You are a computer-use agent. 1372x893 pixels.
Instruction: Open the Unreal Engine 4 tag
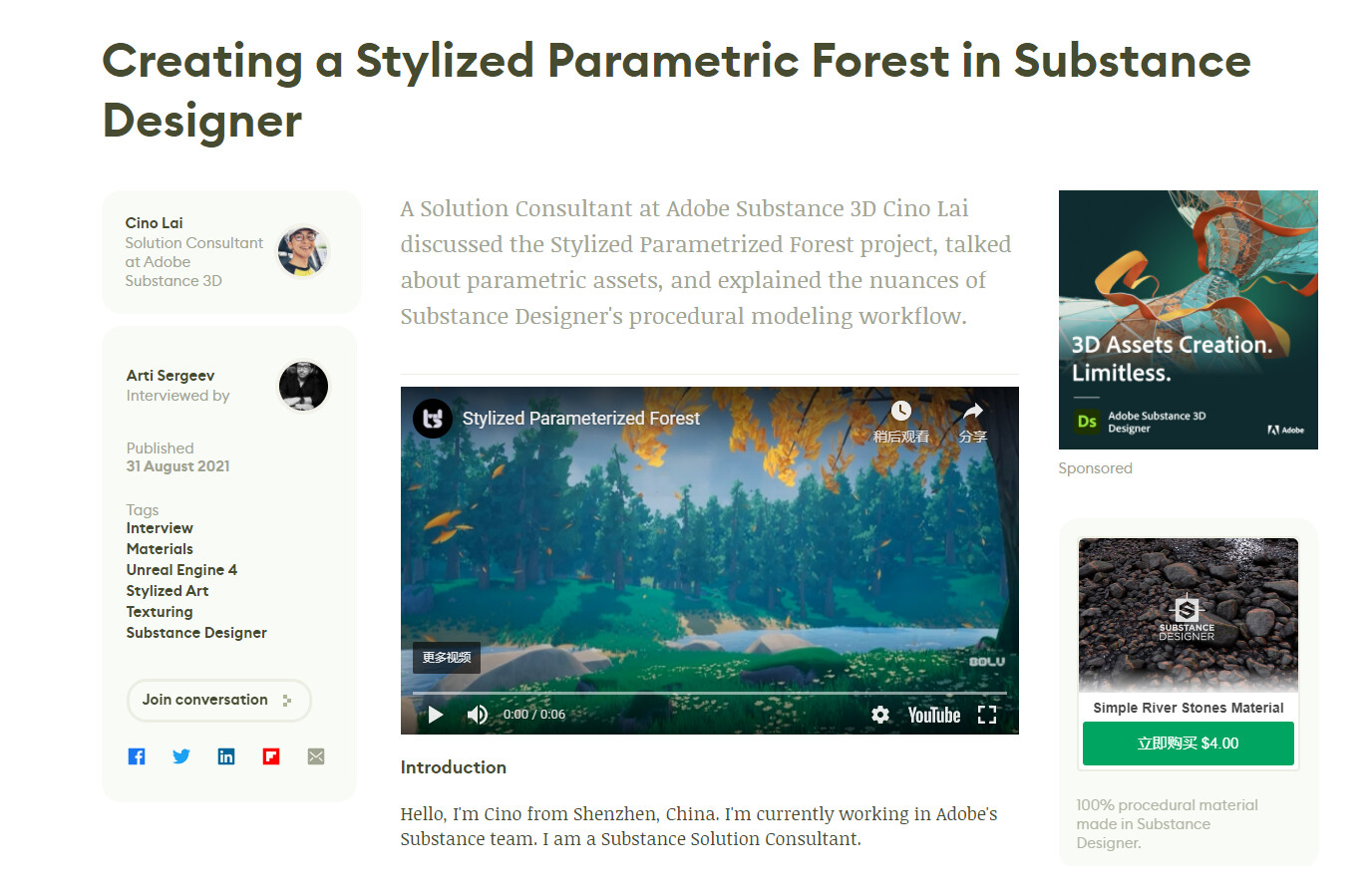181,570
